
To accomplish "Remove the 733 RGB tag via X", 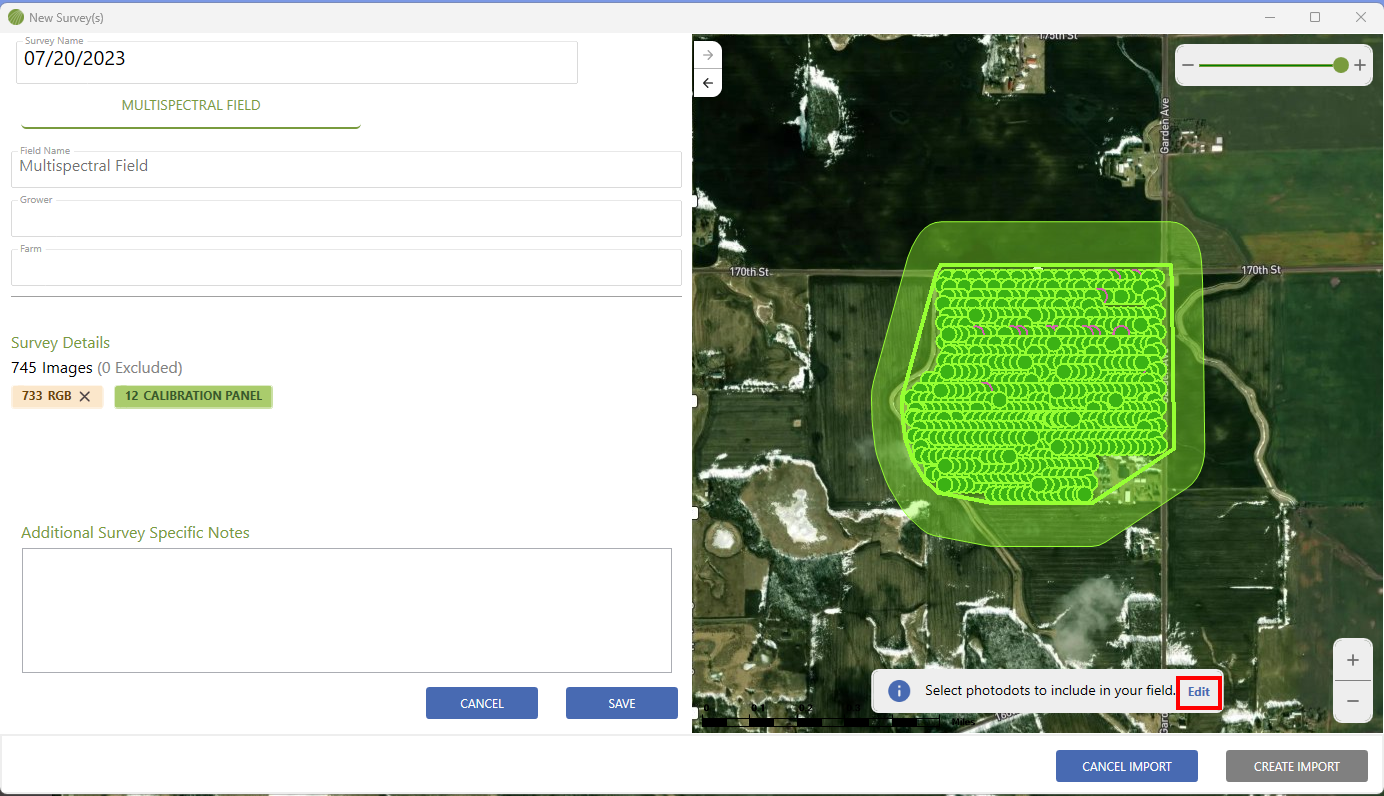I will click(85, 397).
